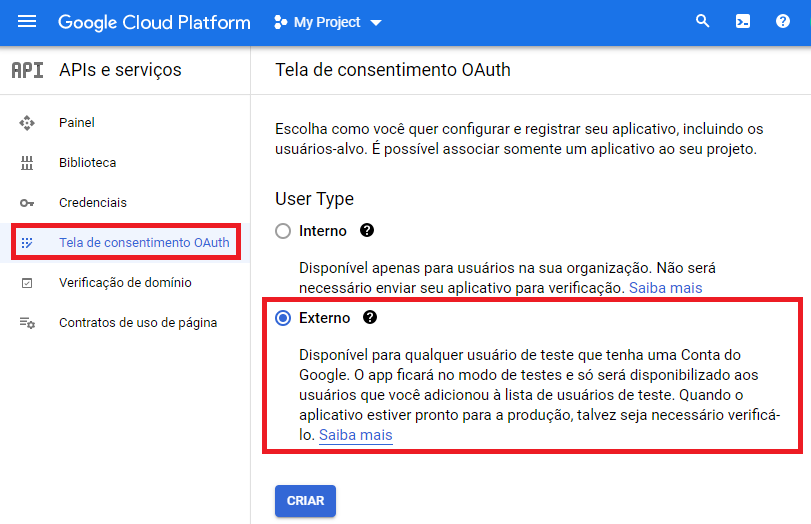Open Credenciais in the sidebar
This screenshot has width=811, height=524.
93,202
